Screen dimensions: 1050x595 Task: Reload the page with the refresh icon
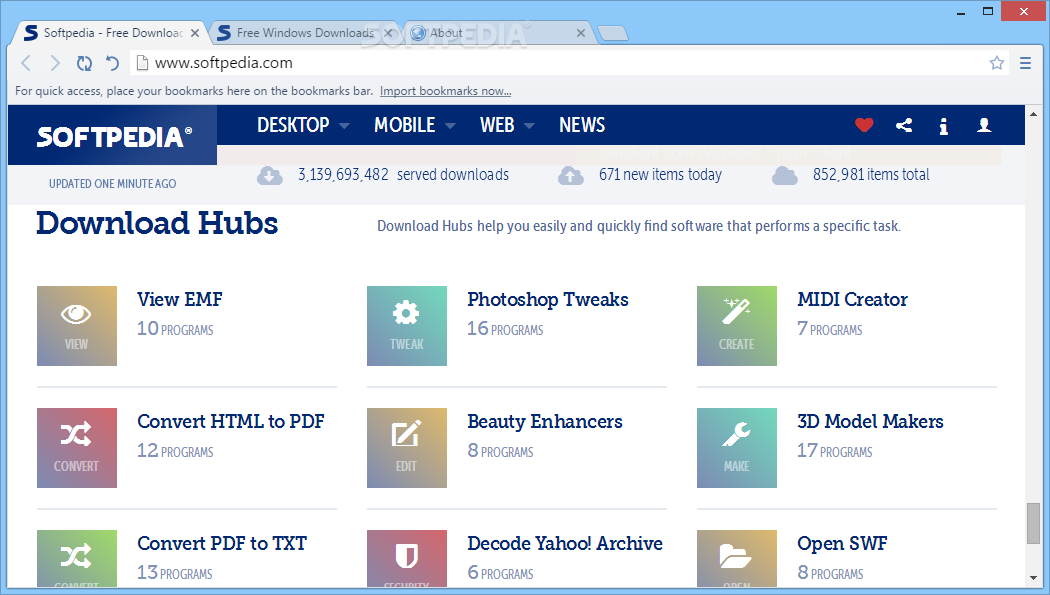coord(84,63)
